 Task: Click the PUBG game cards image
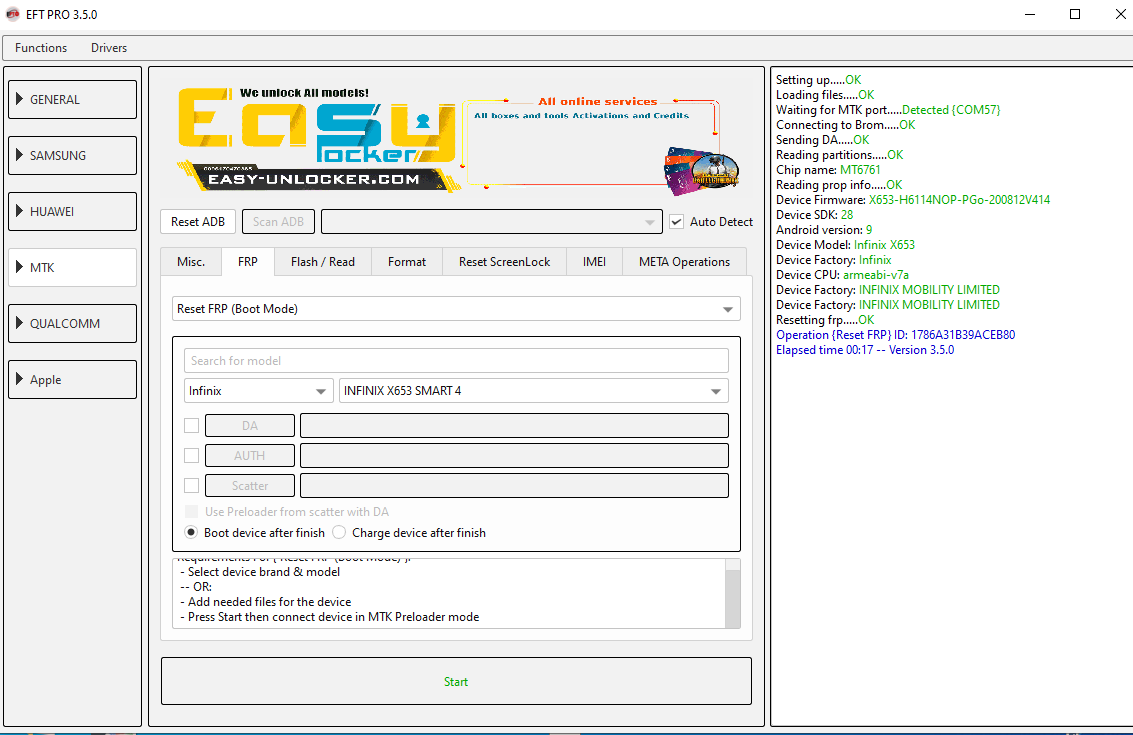click(x=702, y=172)
